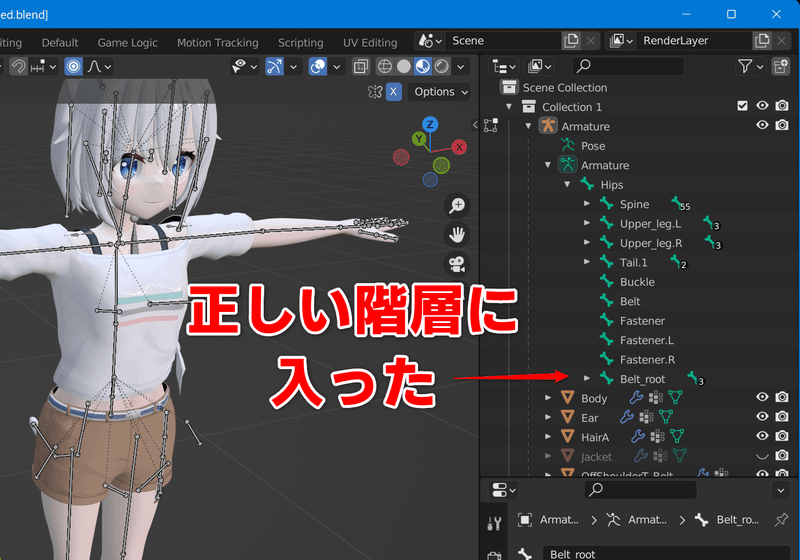Collapse the Hips bone tree
800x560 pixels.
point(567,184)
